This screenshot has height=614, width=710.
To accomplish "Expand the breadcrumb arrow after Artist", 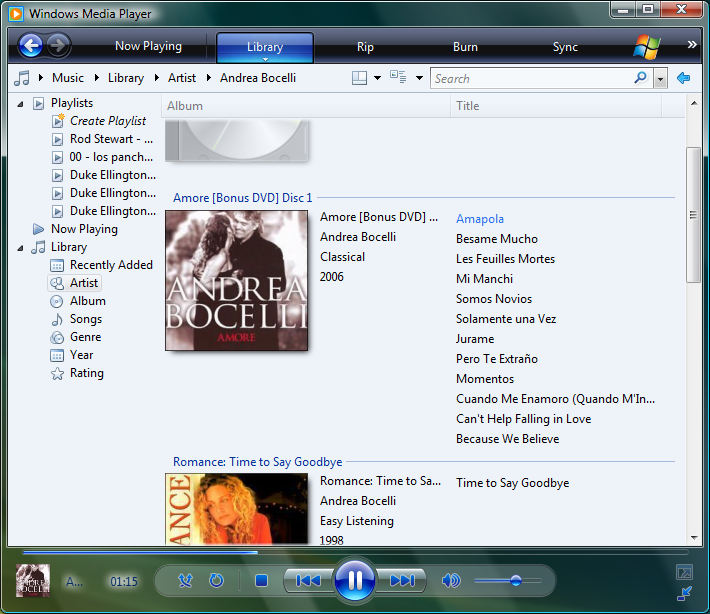I will coord(209,78).
